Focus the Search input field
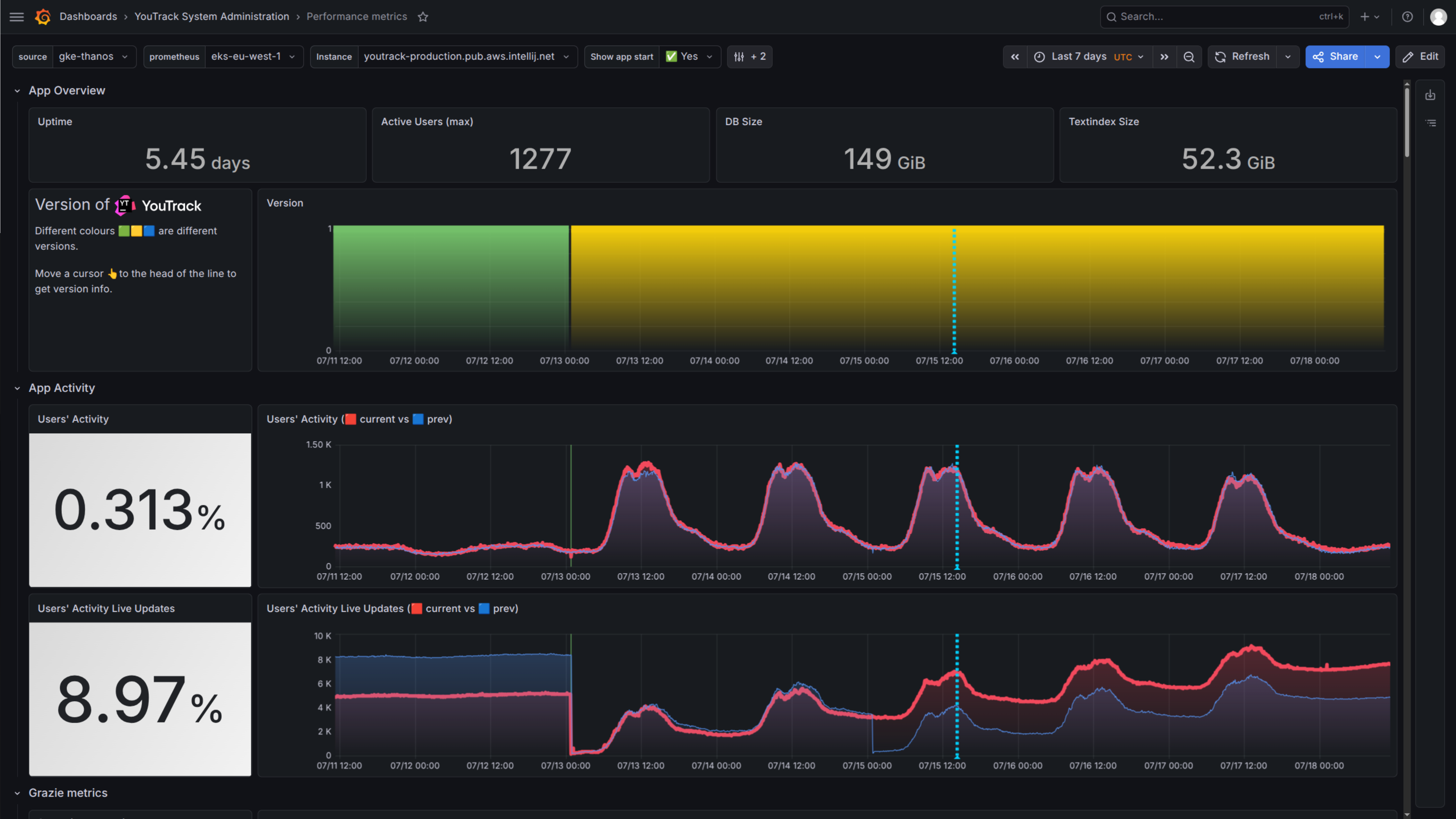The height and width of the screenshot is (819, 1456). [x=1224, y=17]
